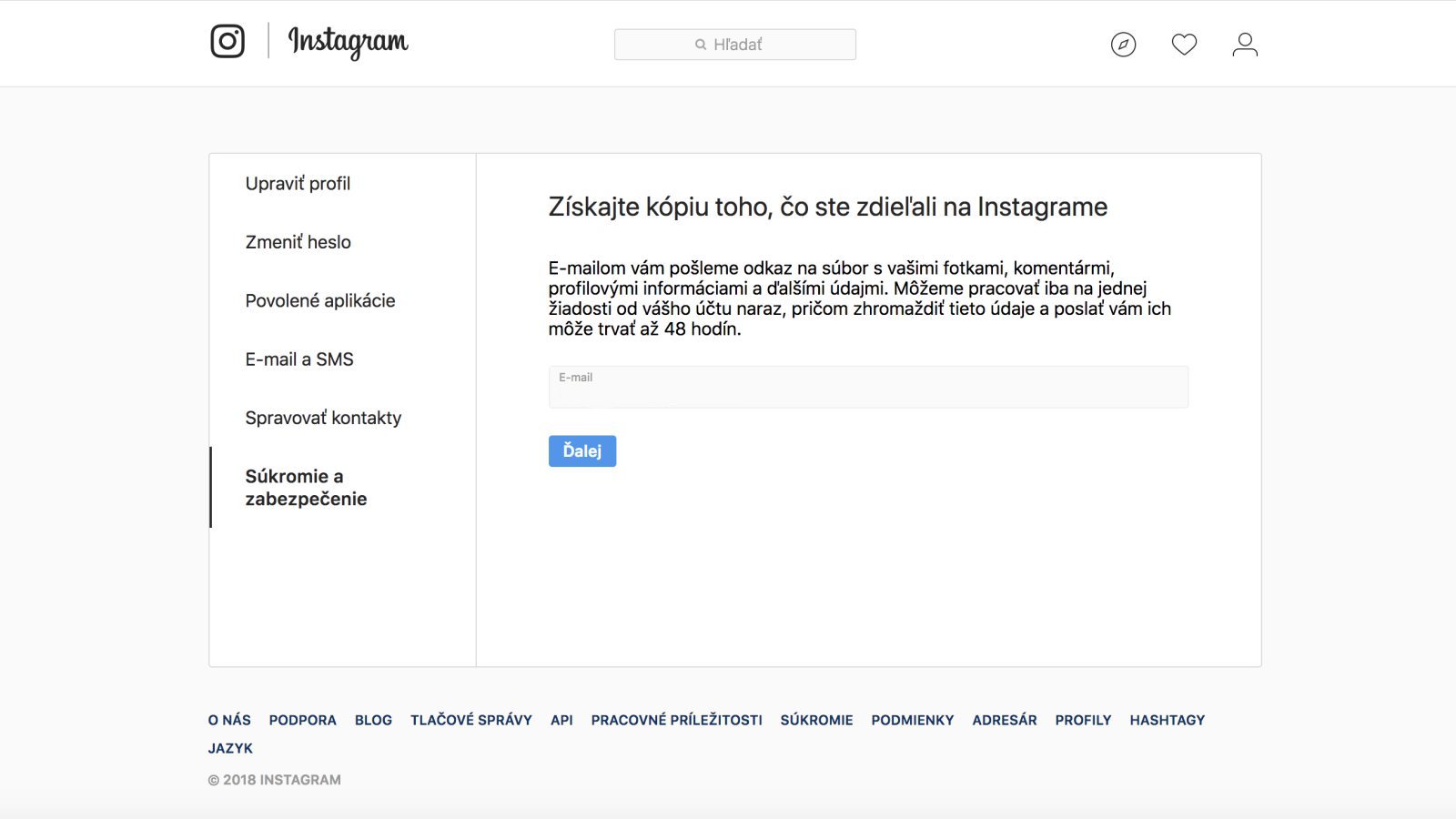1456x819 pixels.
Task: Open the API footer link
Action: (561, 720)
